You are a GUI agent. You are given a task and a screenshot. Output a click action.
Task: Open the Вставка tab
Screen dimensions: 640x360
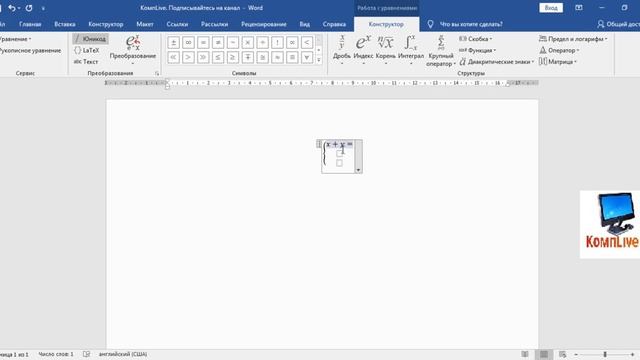click(64, 24)
